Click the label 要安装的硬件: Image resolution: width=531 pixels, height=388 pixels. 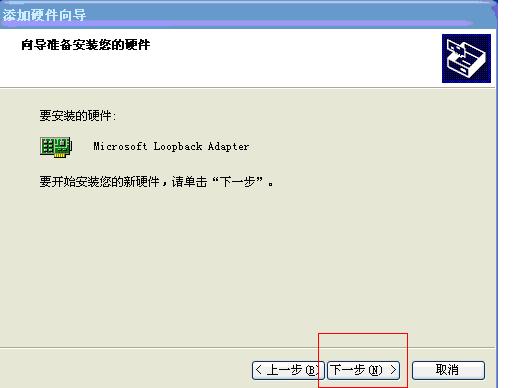78,116
